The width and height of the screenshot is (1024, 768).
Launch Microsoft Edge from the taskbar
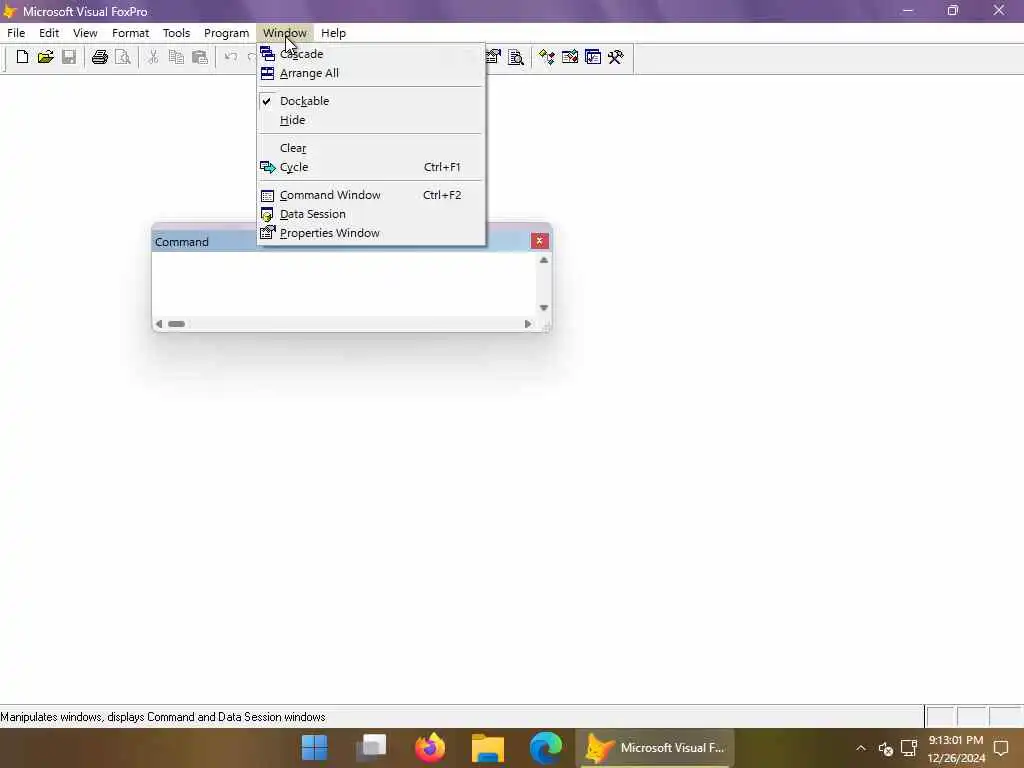point(545,748)
